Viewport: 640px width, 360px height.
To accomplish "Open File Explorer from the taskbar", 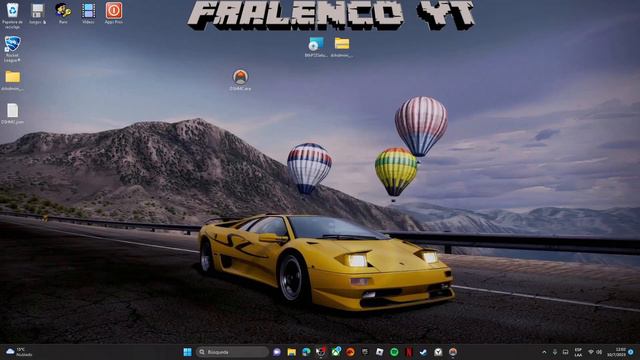I will [291, 352].
